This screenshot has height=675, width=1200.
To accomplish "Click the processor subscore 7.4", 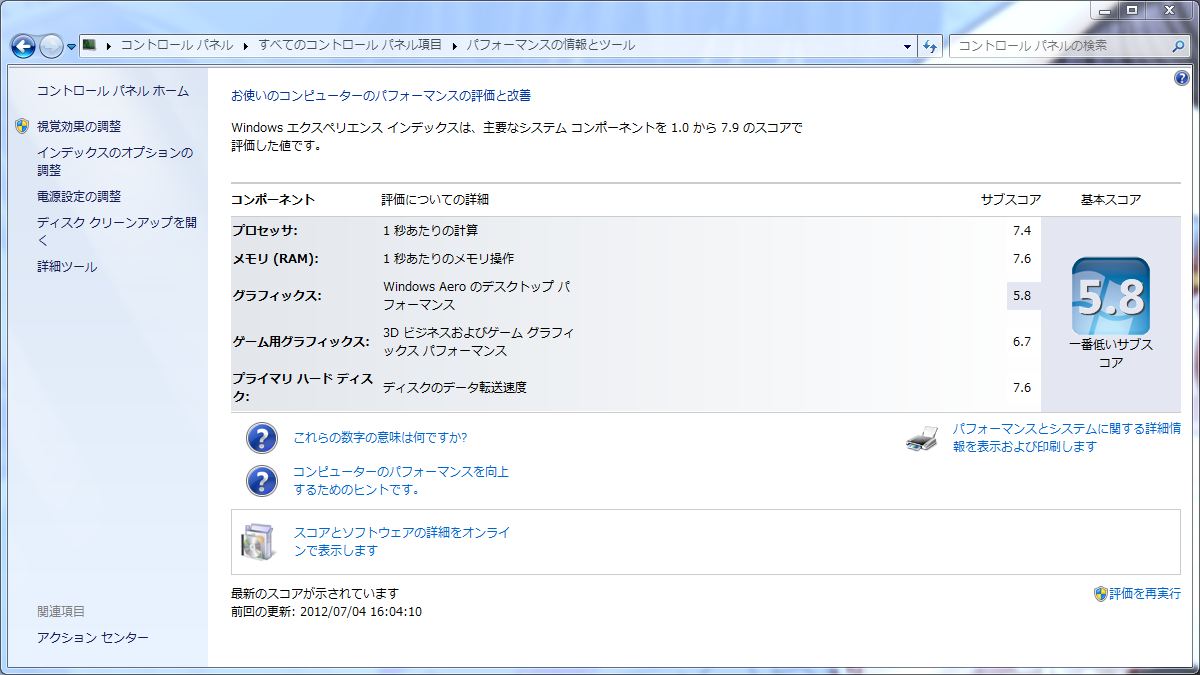I will tap(1021, 231).
